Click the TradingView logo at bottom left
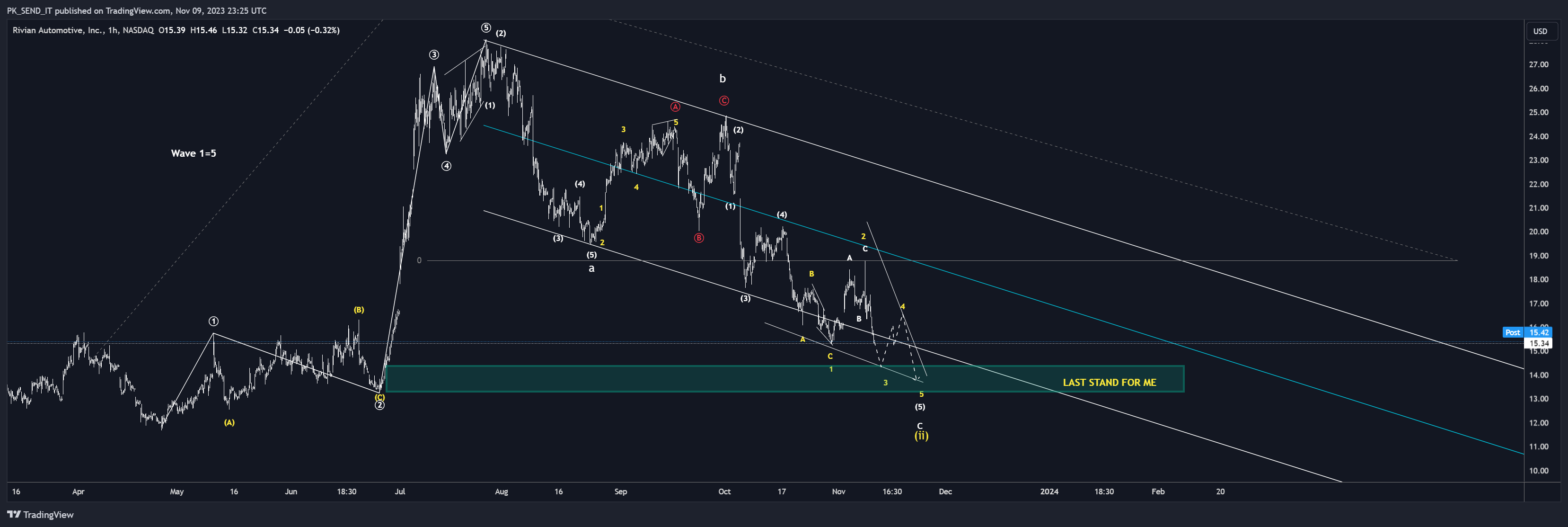Viewport: 1568px width, 527px height. (x=40, y=515)
